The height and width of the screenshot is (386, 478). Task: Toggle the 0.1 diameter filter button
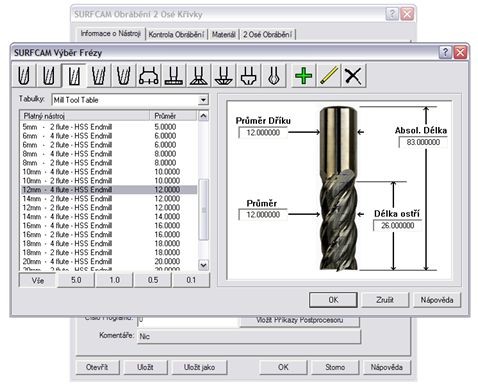191,280
